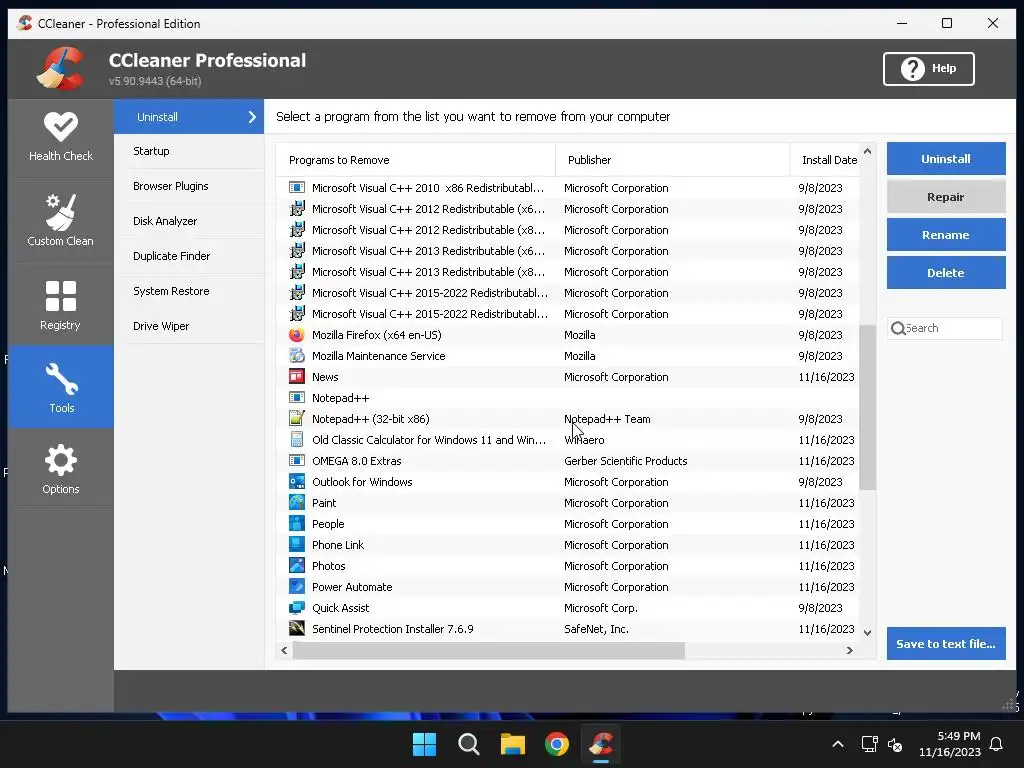Open the Drive Wiper tab
This screenshot has height=768, width=1024.
click(189, 326)
